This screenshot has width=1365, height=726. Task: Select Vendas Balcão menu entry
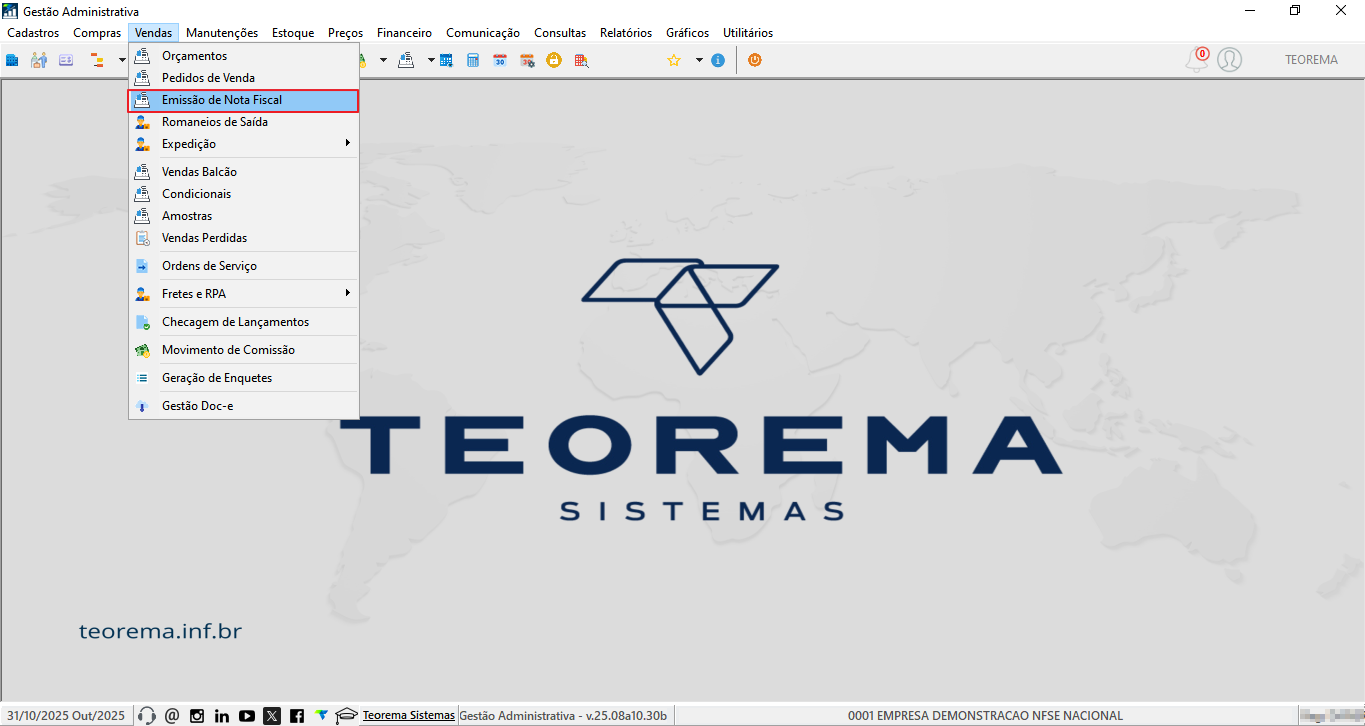point(243,172)
